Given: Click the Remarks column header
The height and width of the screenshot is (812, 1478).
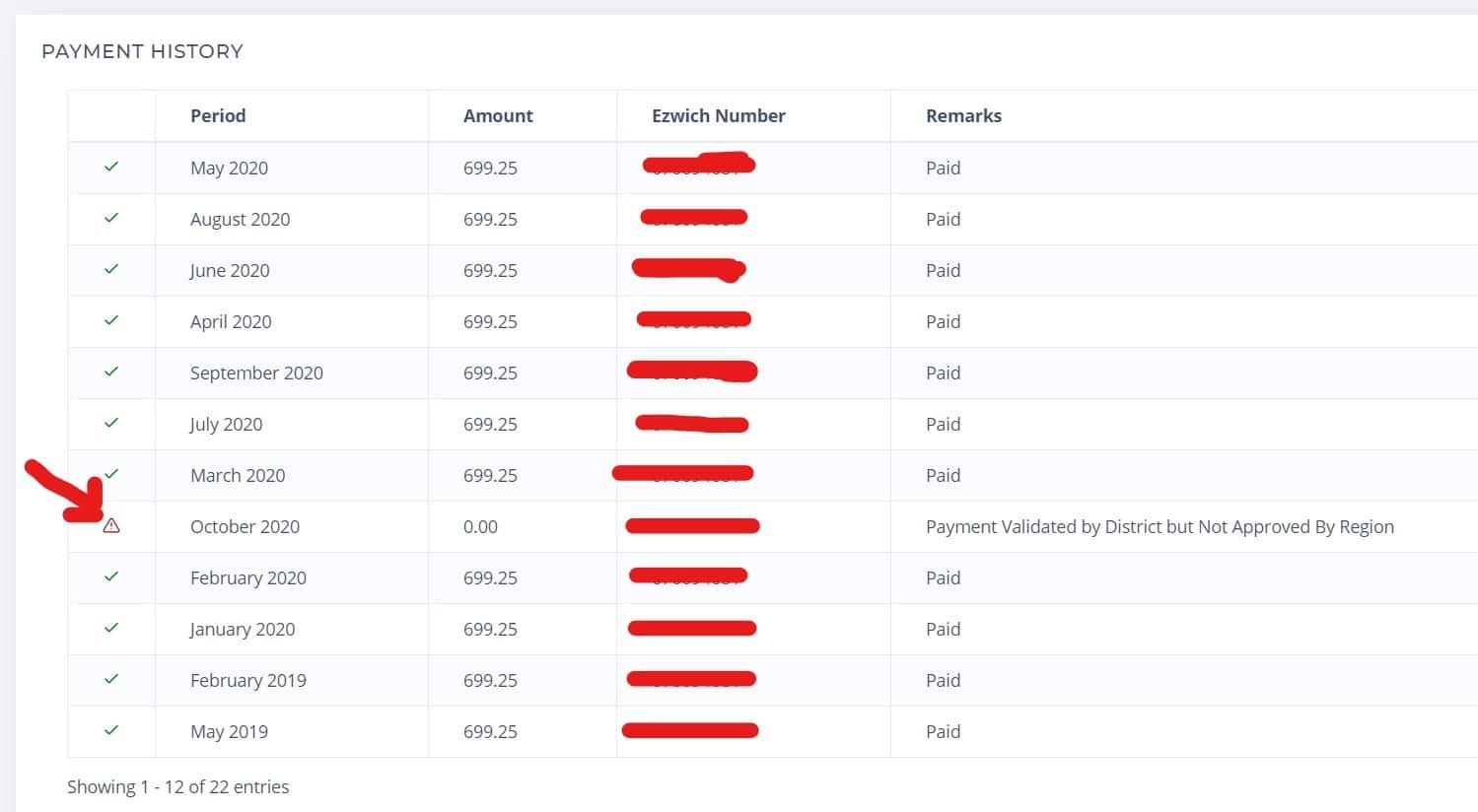Looking at the screenshot, I should point(963,115).
